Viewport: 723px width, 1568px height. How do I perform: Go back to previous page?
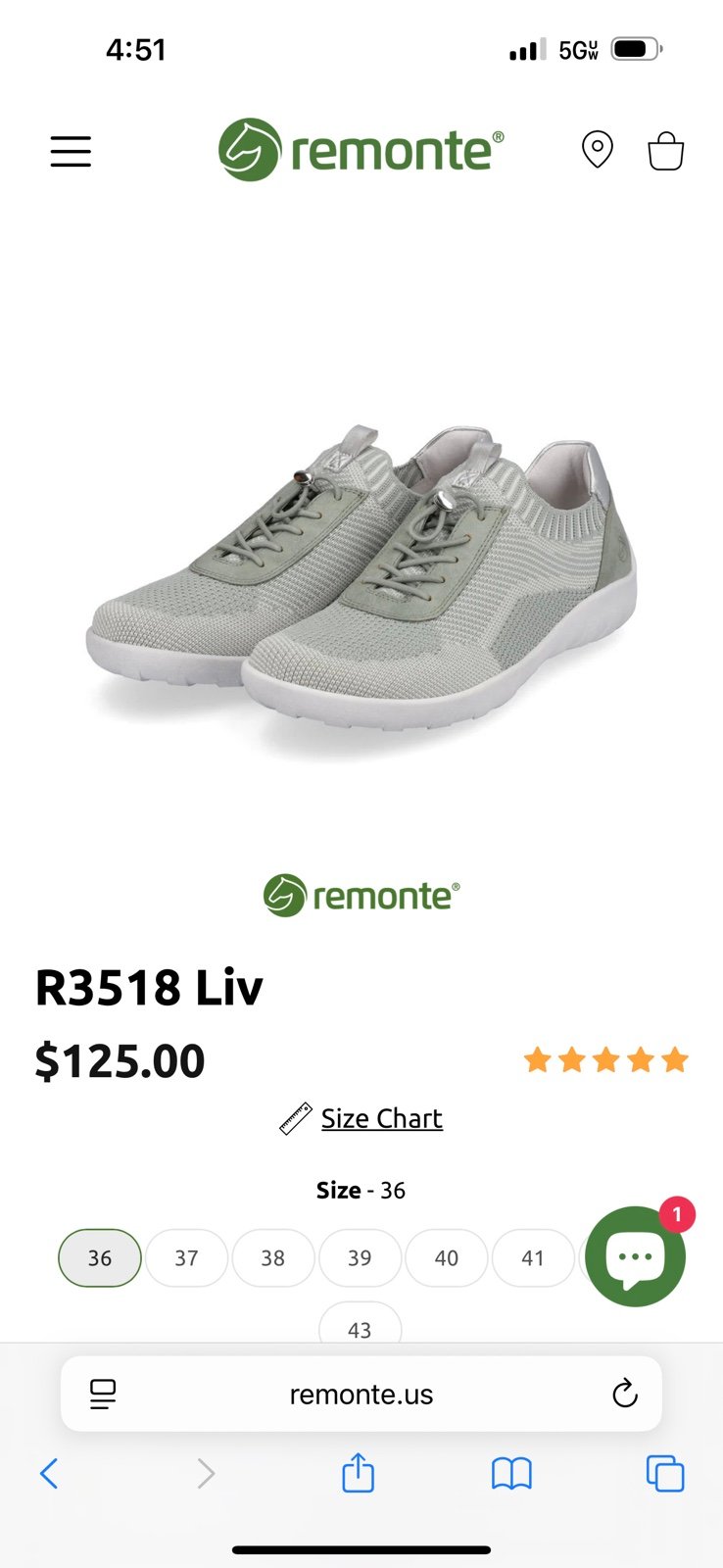pyautogui.click(x=49, y=1473)
